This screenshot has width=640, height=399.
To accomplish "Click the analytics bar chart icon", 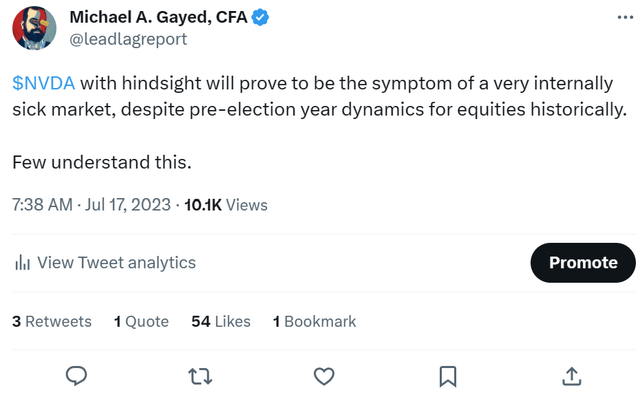I will click(x=22, y=262).
